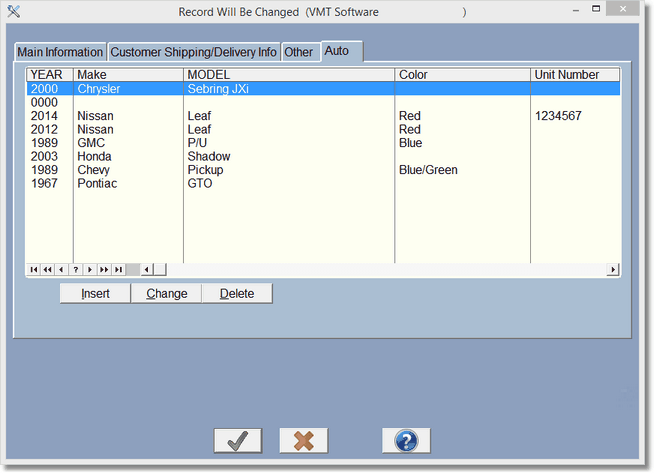The height and width of the screenshot is (474, 654).
Task: Page down with the double-right arrow
Action: (x=104, y=270)
